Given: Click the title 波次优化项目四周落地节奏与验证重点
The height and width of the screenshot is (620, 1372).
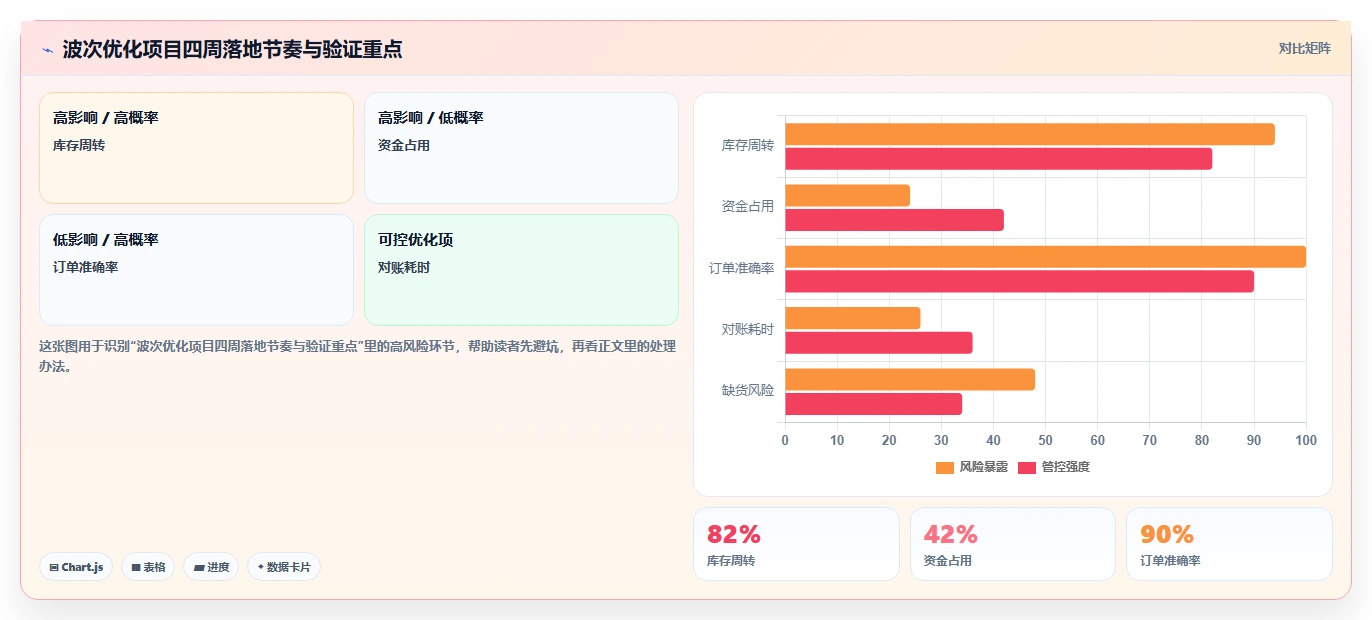Looking at the screenshot, I should (x=232, y=49).
